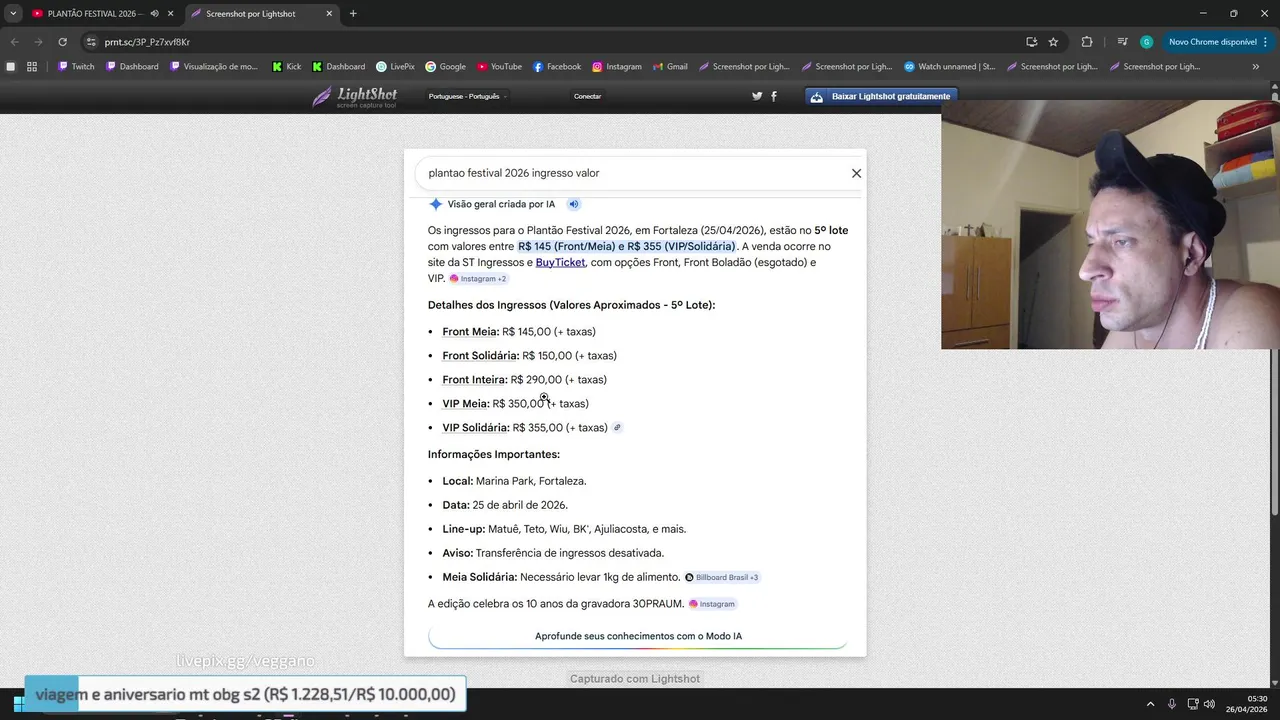Viewport: 1280px width, 720px height.
Task: Open the Lightshot Twitter icon
Action: (757, 96)
